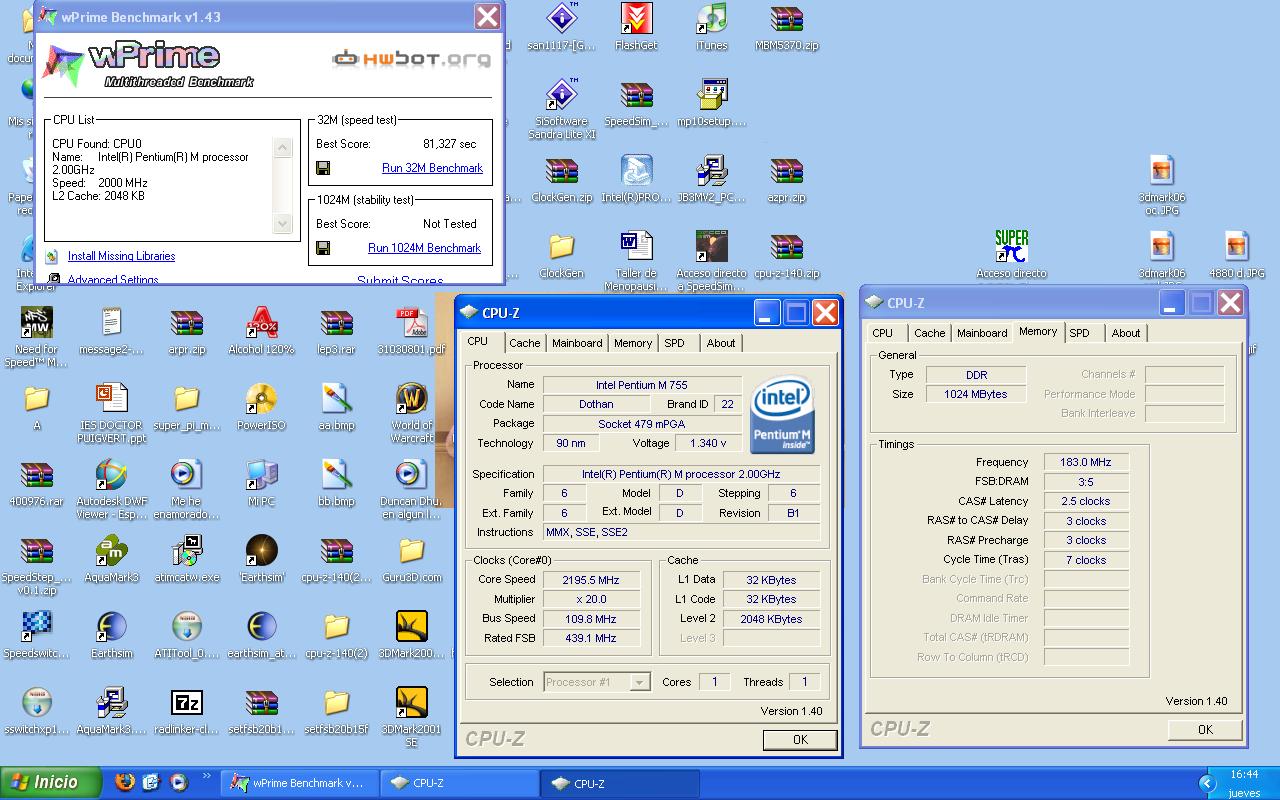Click the Install Missing Libraries link
The width and height of the screenshot is (1280, 800).
tap(121, 256)
